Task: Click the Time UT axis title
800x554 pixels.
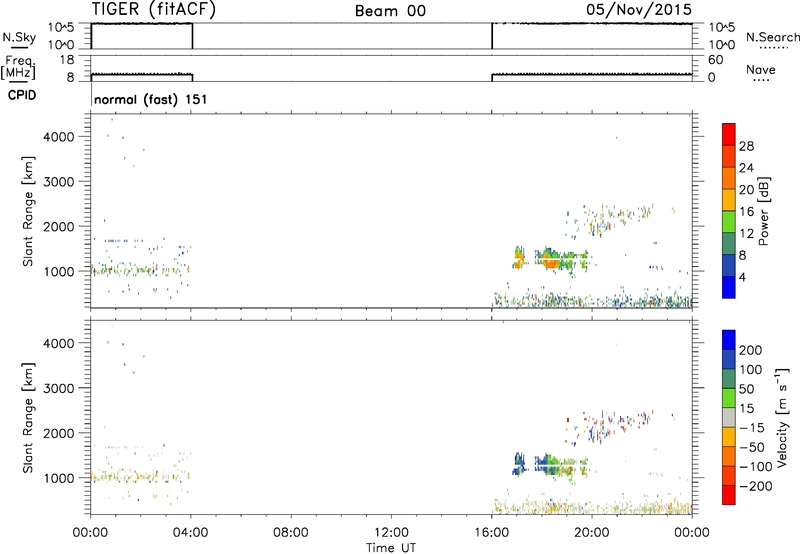Action: 391,548
